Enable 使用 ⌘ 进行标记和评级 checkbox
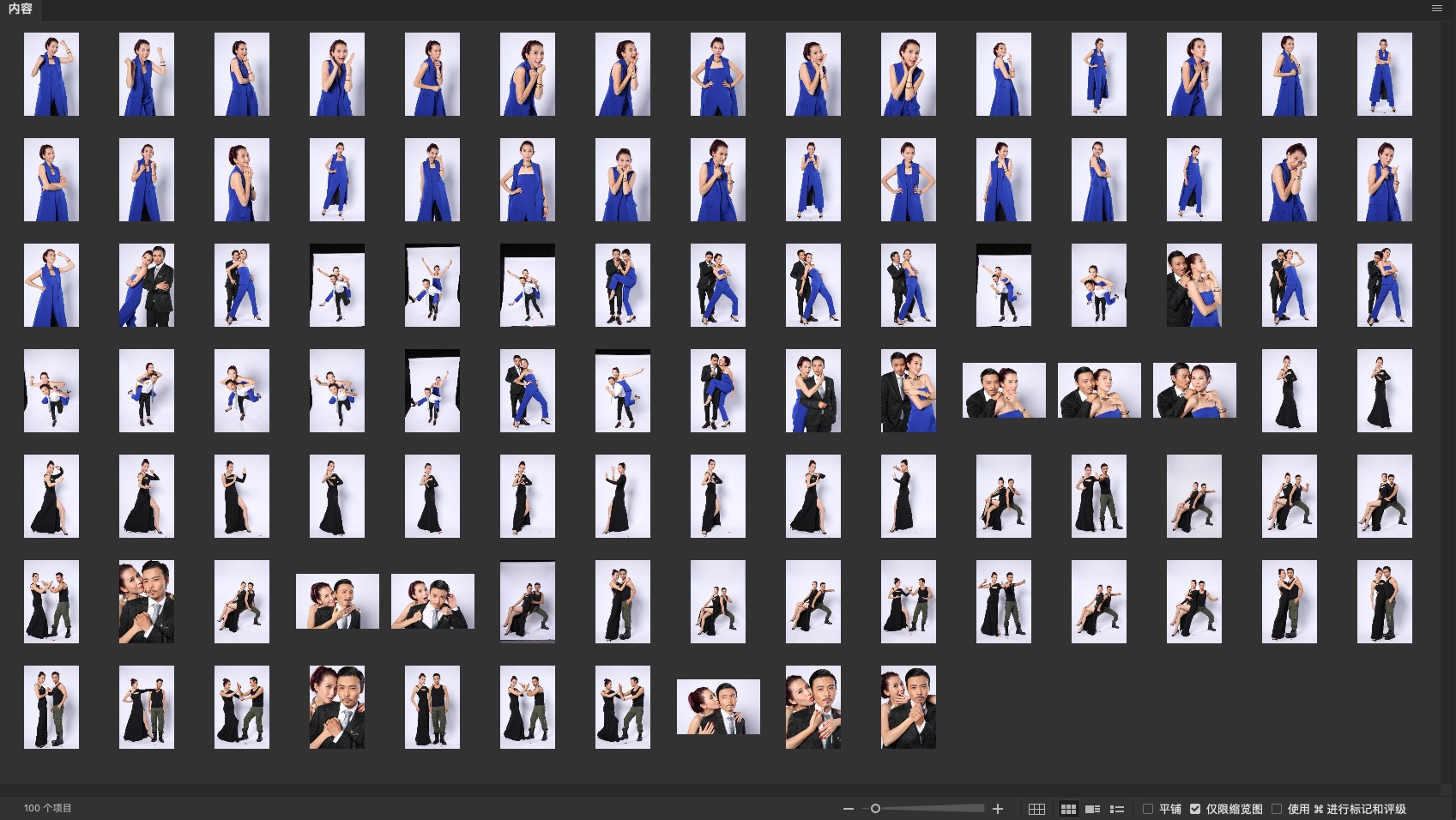The height and width of the screenshot is (820, 1456). pos(1277,809)
